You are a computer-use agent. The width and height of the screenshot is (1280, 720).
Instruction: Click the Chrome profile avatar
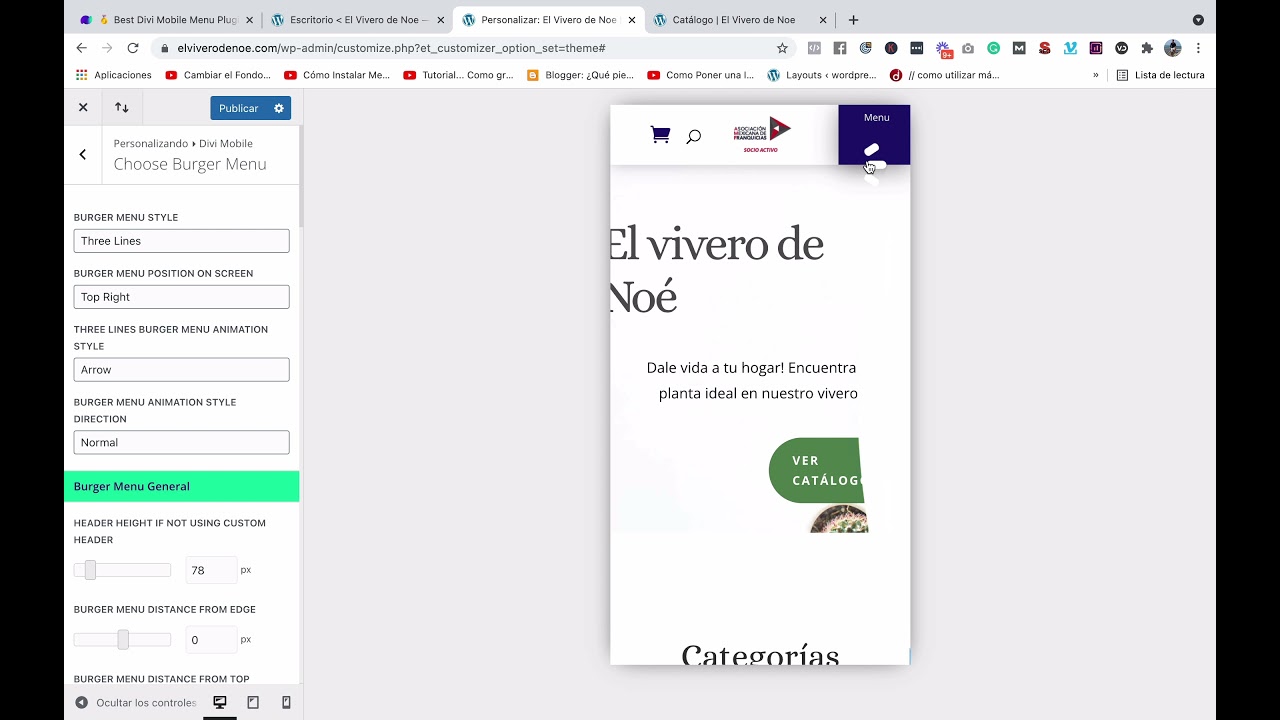(x=1173, y=48)
